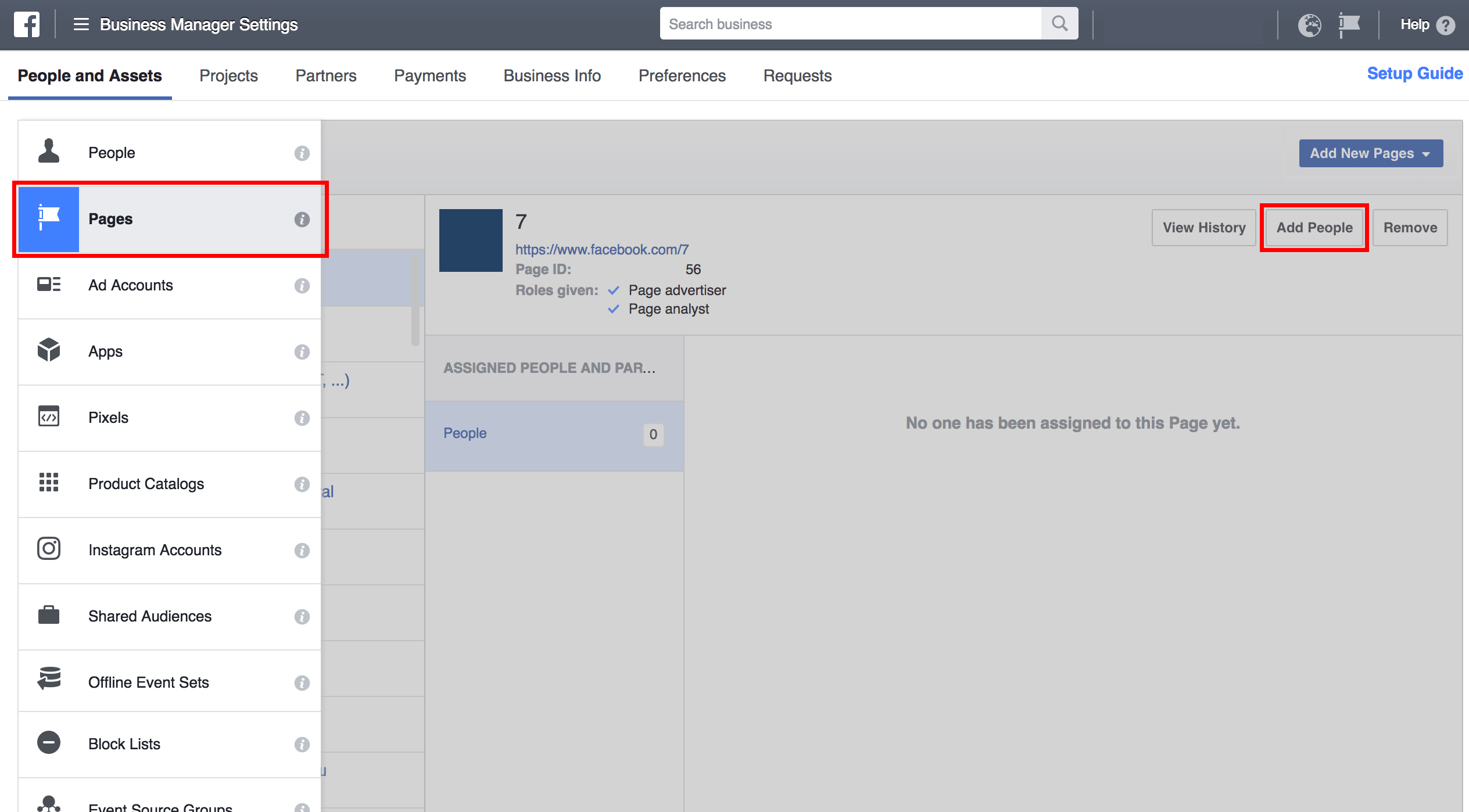
Task: Click the Remove button
Action: (1410, 228)
